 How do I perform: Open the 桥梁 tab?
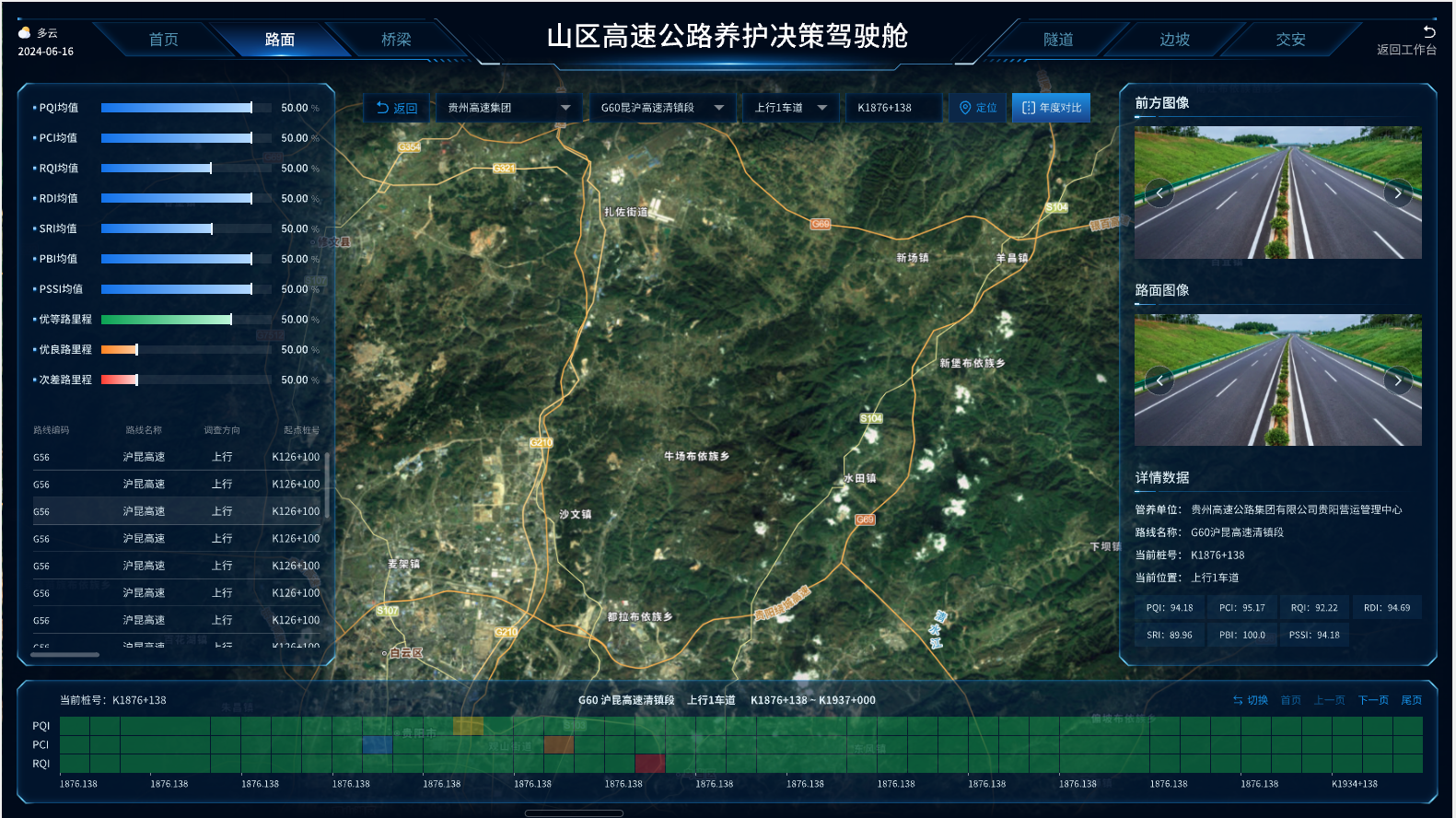(396, 40)
